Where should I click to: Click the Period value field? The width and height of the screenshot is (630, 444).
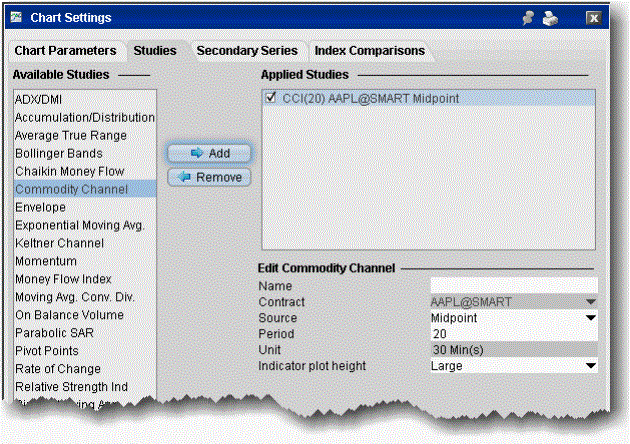tap(512, 334)
